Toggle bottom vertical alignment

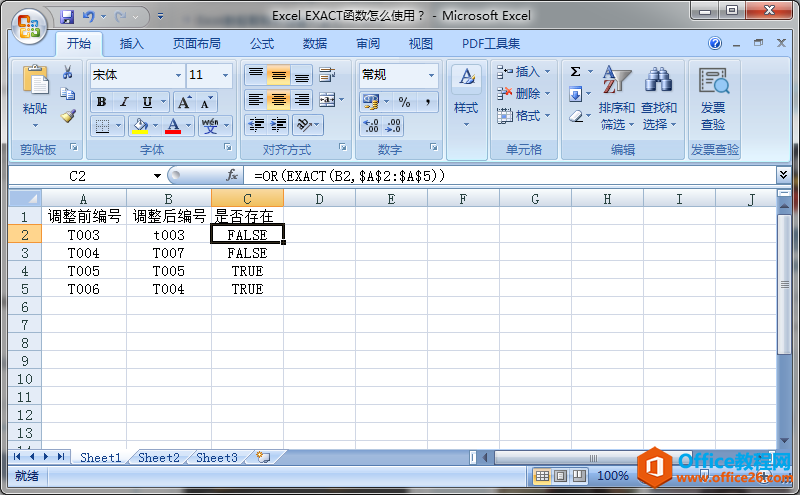(x=302, y=75)
